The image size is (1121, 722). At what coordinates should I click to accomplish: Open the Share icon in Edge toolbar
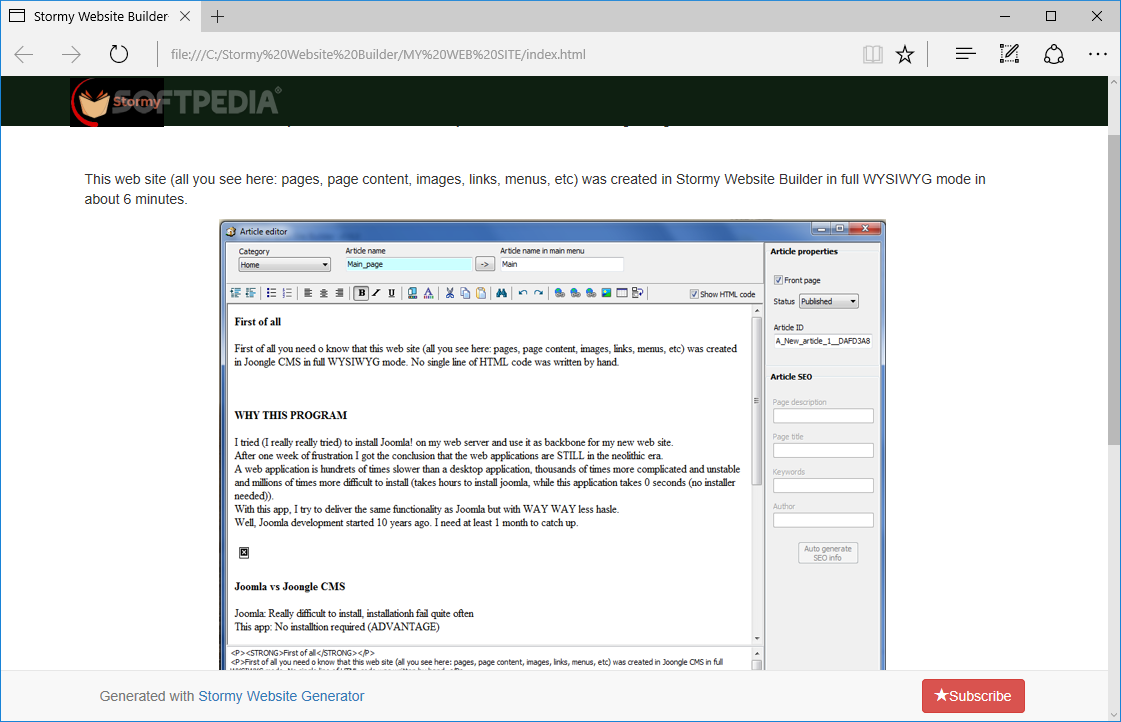(x=1054, y=54)
